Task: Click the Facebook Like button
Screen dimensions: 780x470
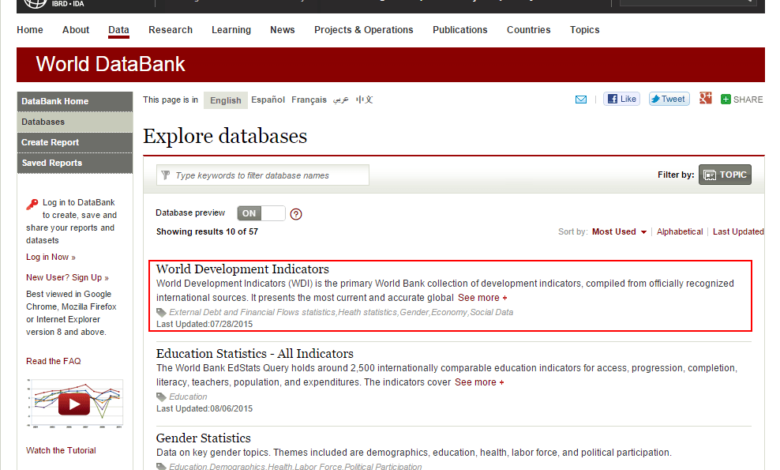Action: coord(622,99)
